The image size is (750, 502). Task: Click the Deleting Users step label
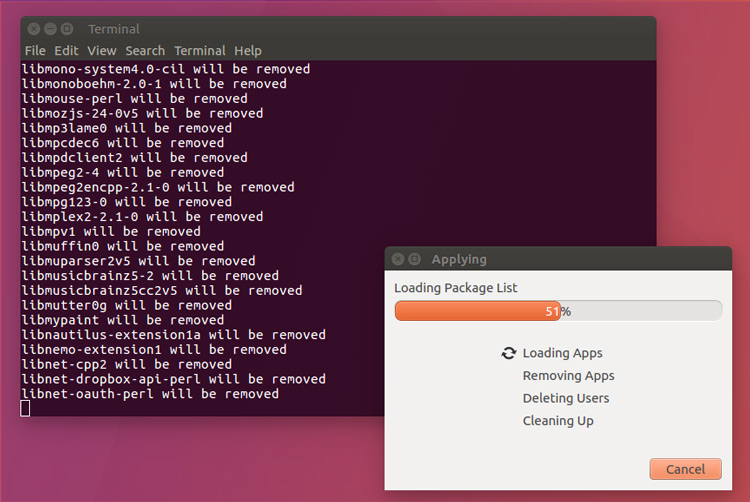(565, 398)
